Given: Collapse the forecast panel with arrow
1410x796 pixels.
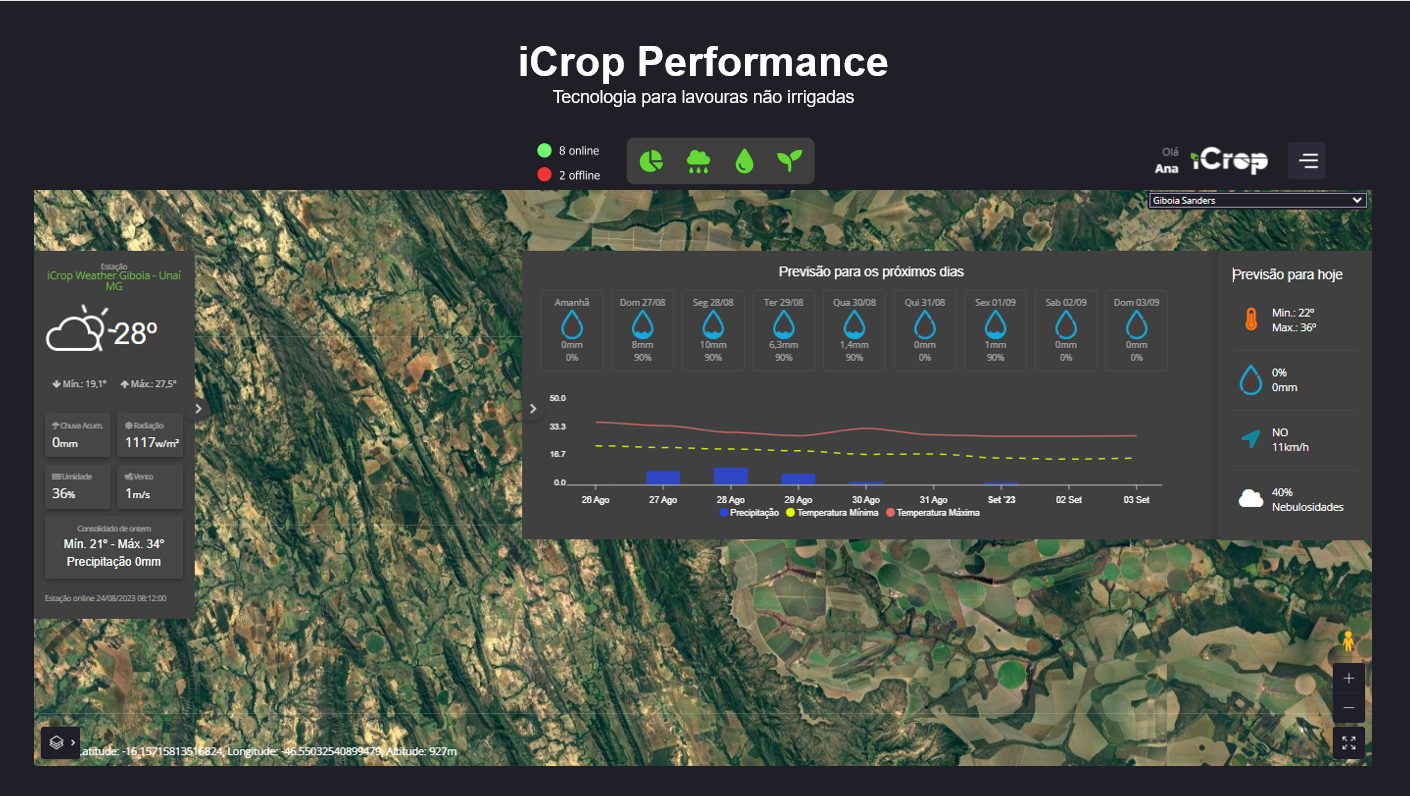Looking at the screenshot, I should 533,408.
